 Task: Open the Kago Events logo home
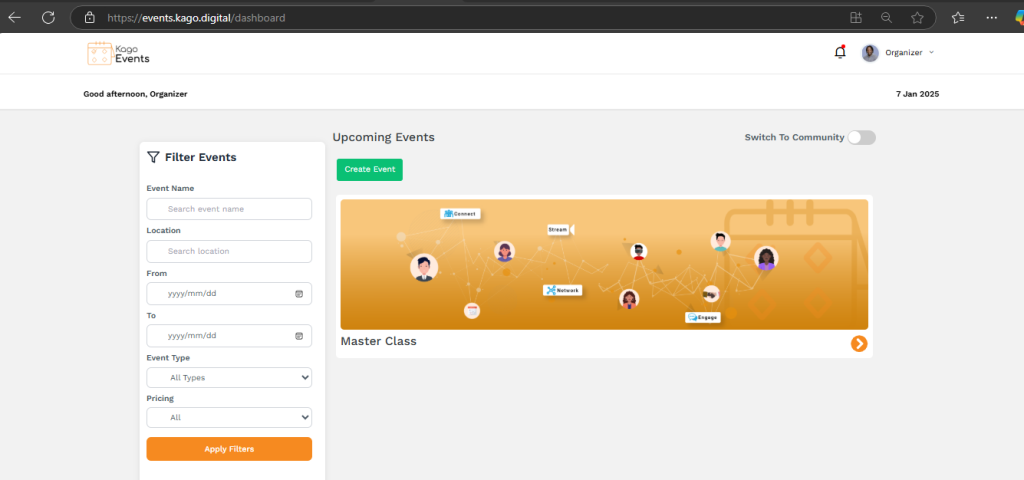[x=118, y=53]
